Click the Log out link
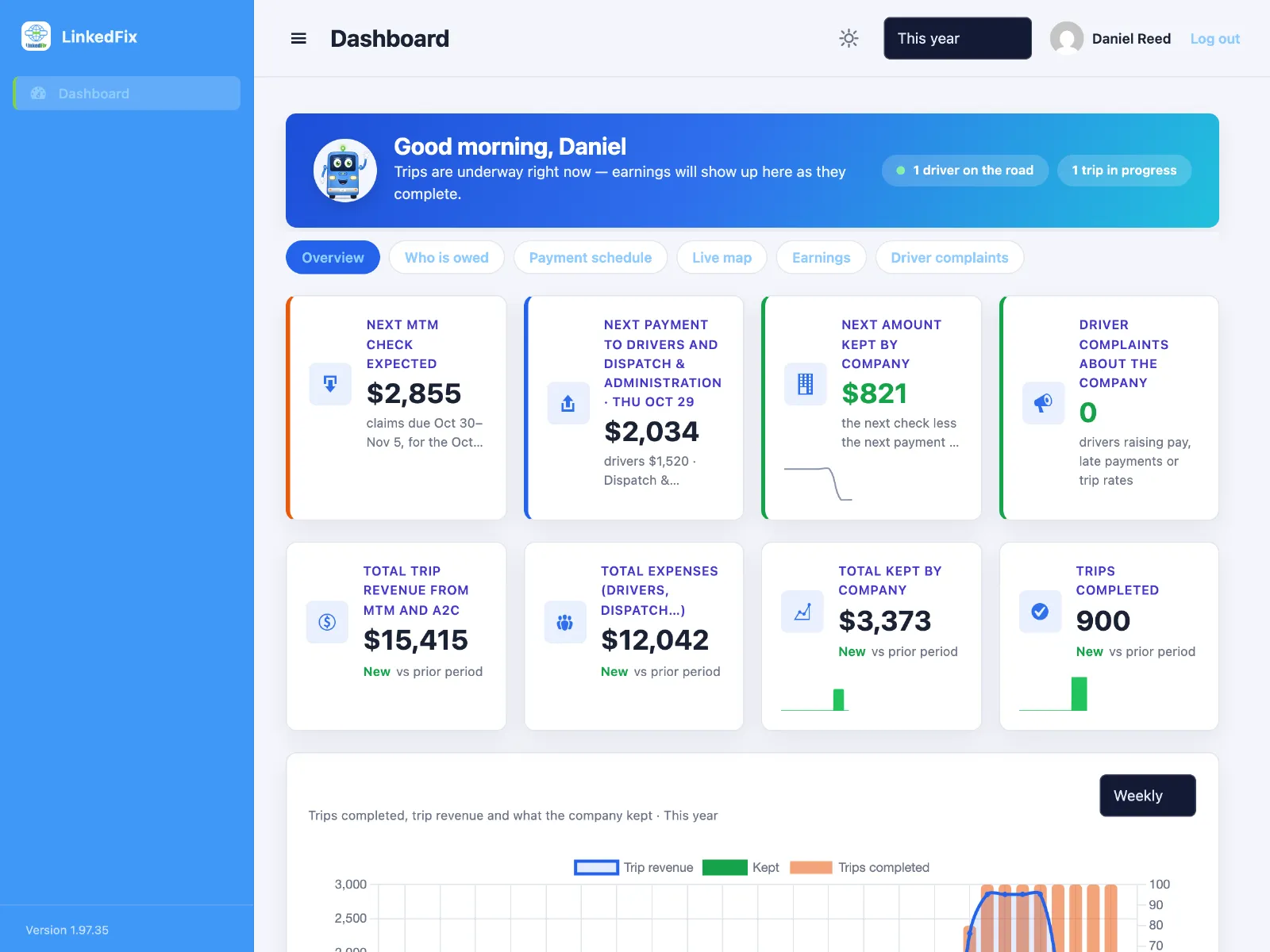 (1214, 39)
